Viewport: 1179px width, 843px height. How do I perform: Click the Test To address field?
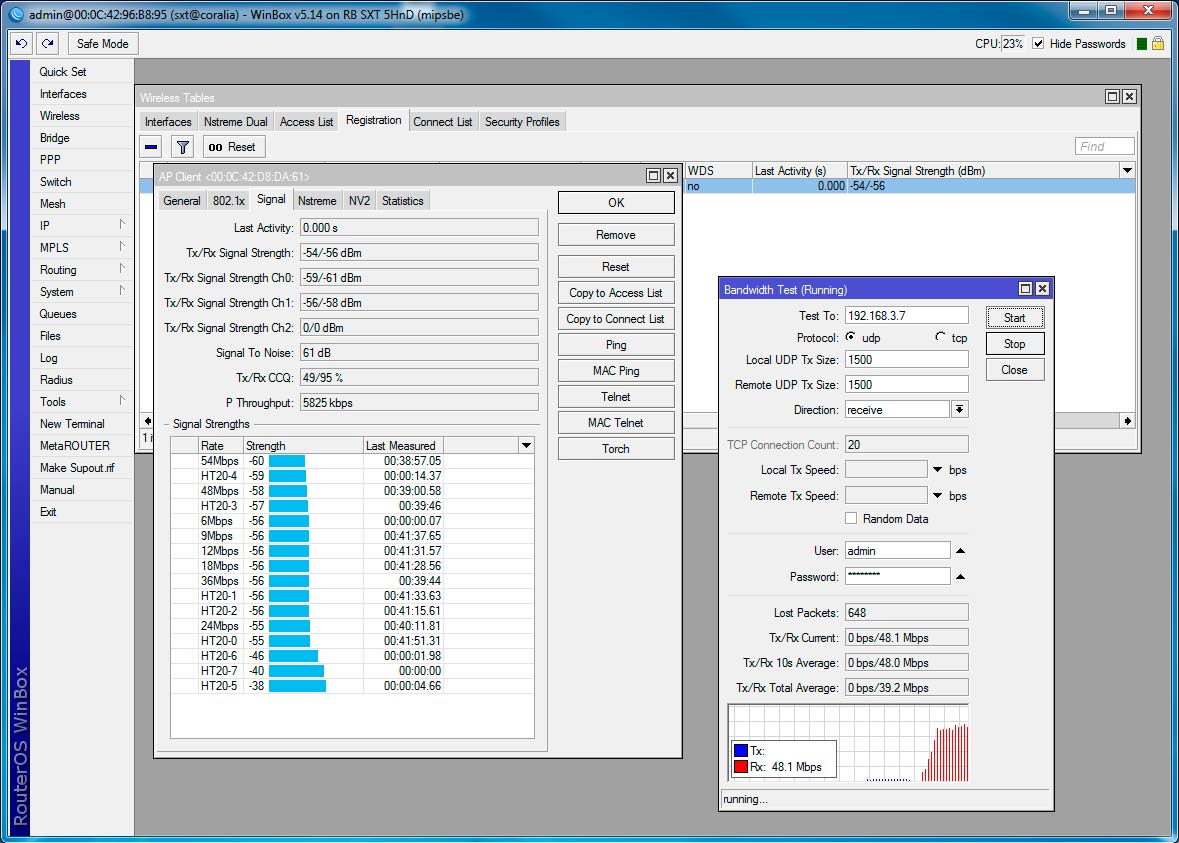tap(907, 315)
